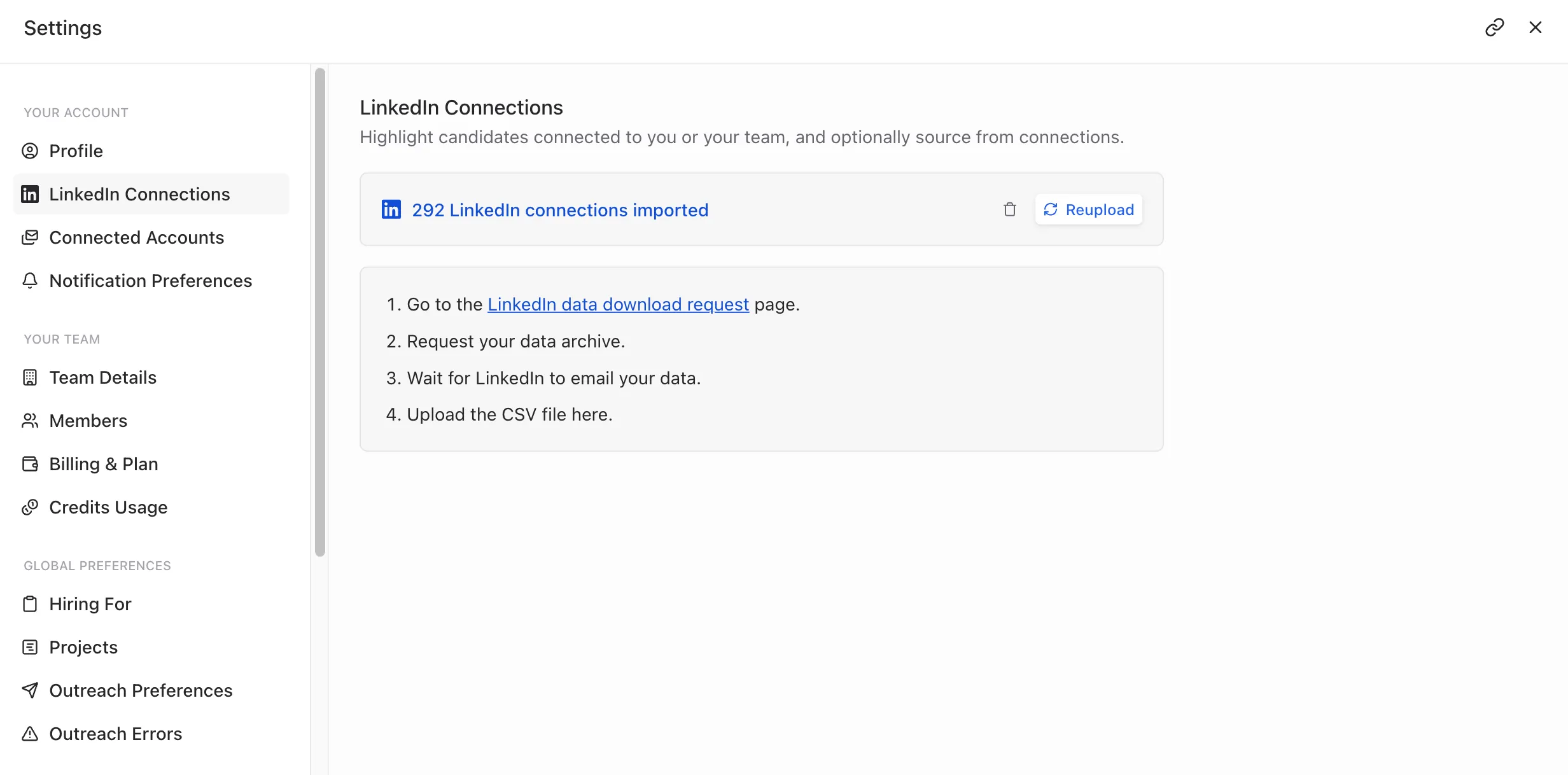Screen dimensions: 1568x775
Task: Click the GLOBAL PREFERENCES section heading
Action: coord(97,566)
